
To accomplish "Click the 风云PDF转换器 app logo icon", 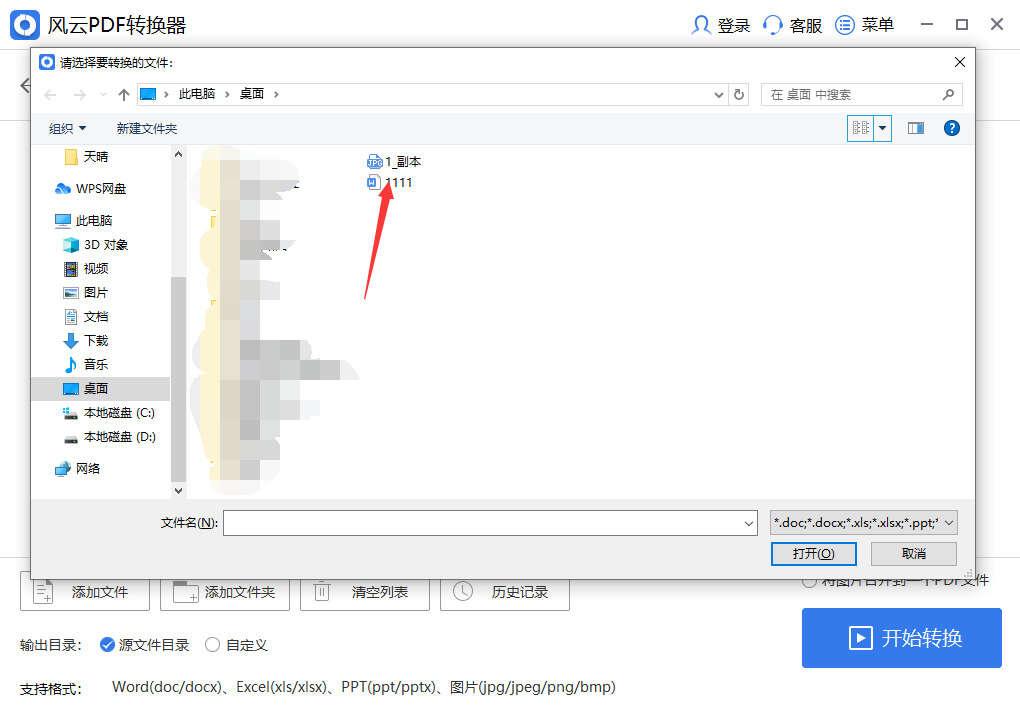I will tap(25, 25).
